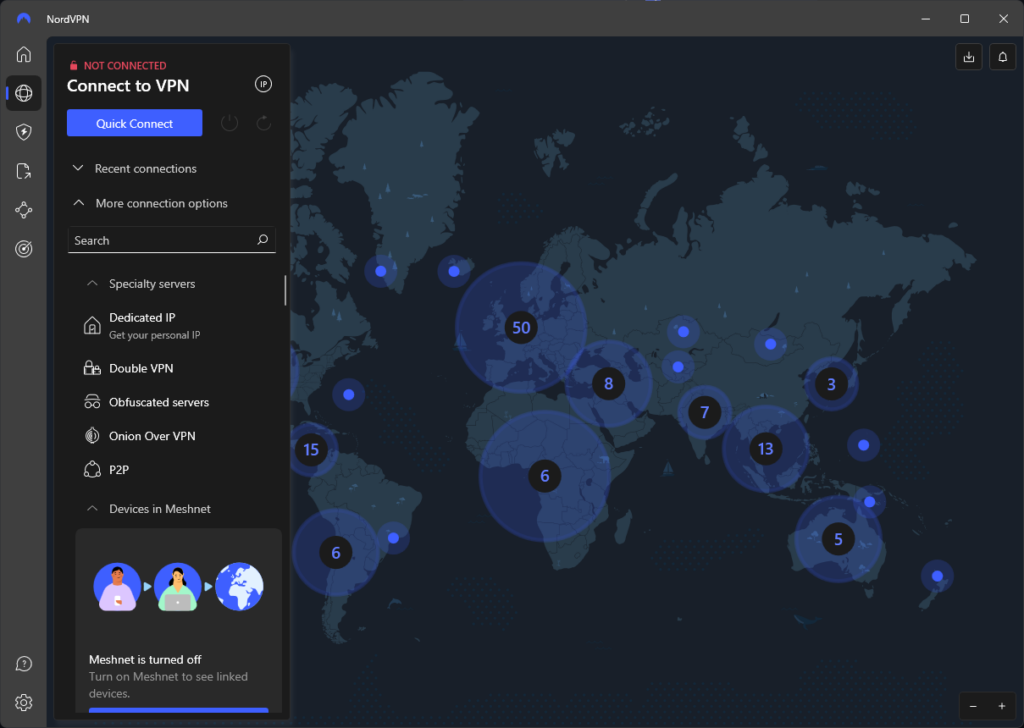Image resolution: width=1024 pixels, height=728 pixels.
Task: Click the Search input field
Action: click(171, 240)
